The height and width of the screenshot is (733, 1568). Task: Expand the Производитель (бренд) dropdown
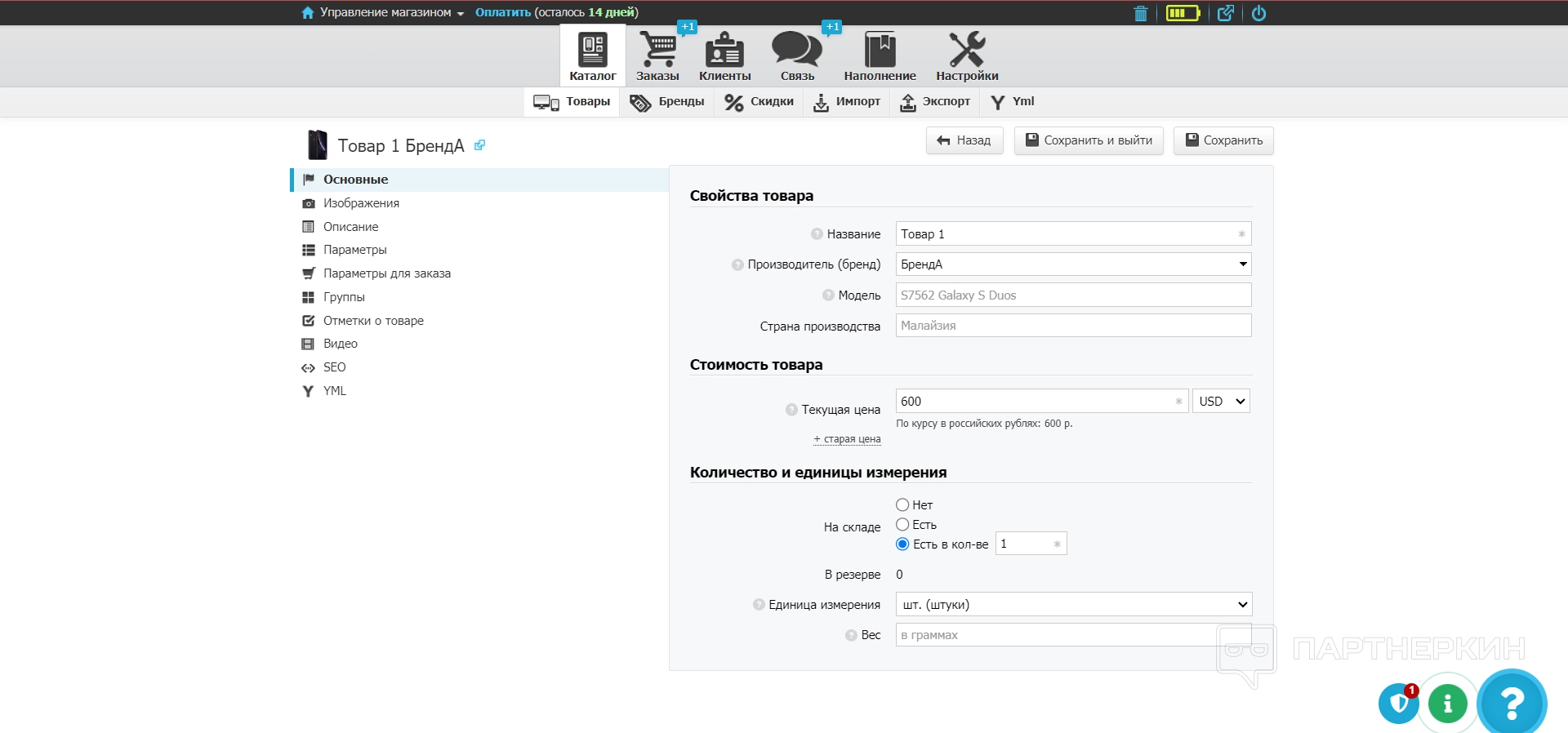[1073, 264]
